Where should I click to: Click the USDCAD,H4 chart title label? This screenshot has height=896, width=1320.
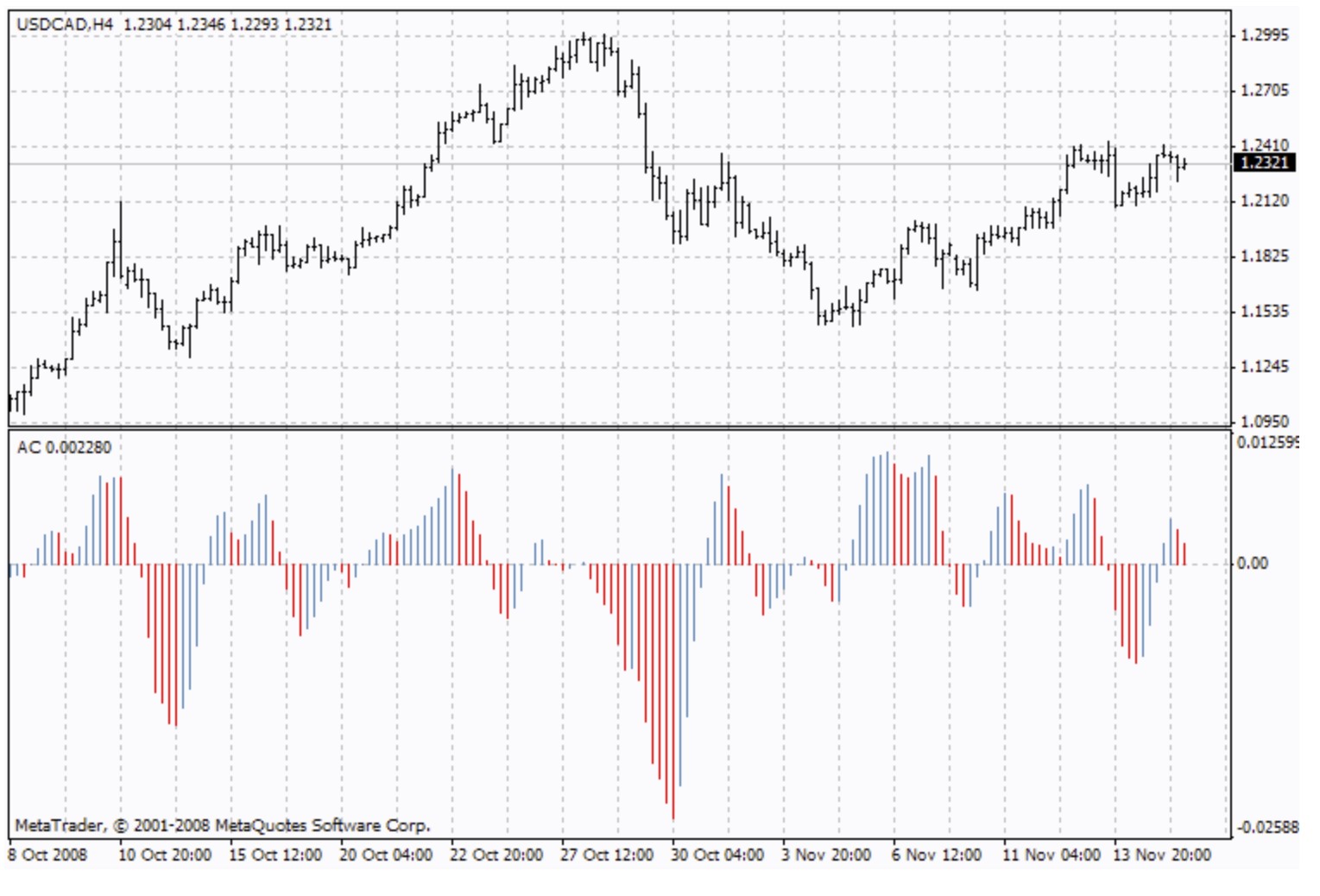65,25
